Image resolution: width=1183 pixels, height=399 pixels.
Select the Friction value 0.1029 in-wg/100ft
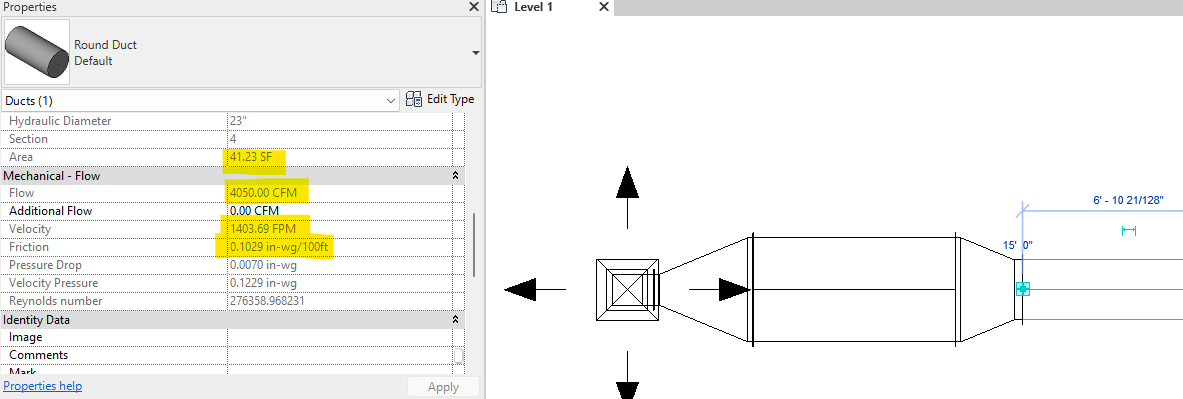pos(280,247)
